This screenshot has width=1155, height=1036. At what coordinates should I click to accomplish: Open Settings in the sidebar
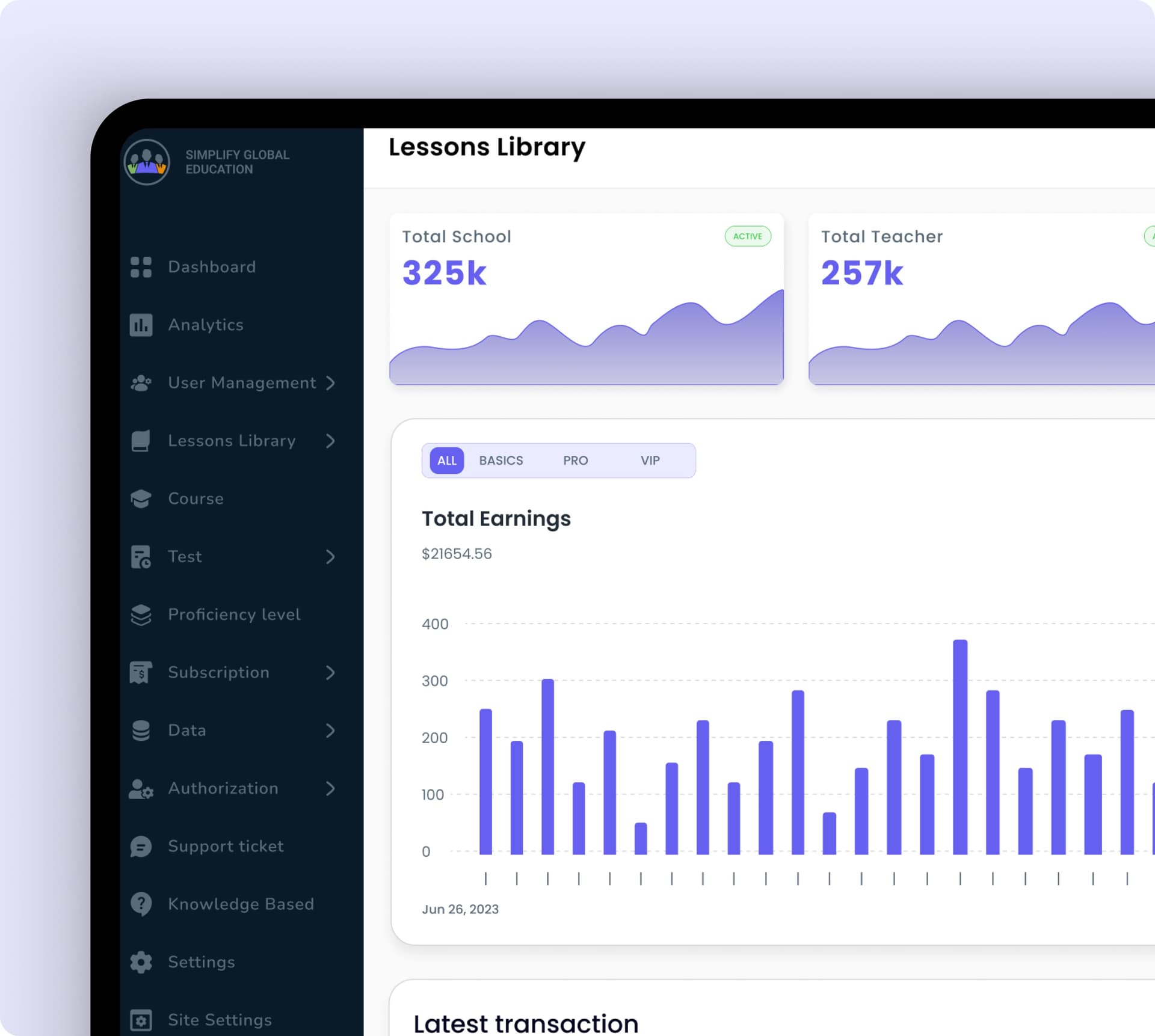click(202, 962)
